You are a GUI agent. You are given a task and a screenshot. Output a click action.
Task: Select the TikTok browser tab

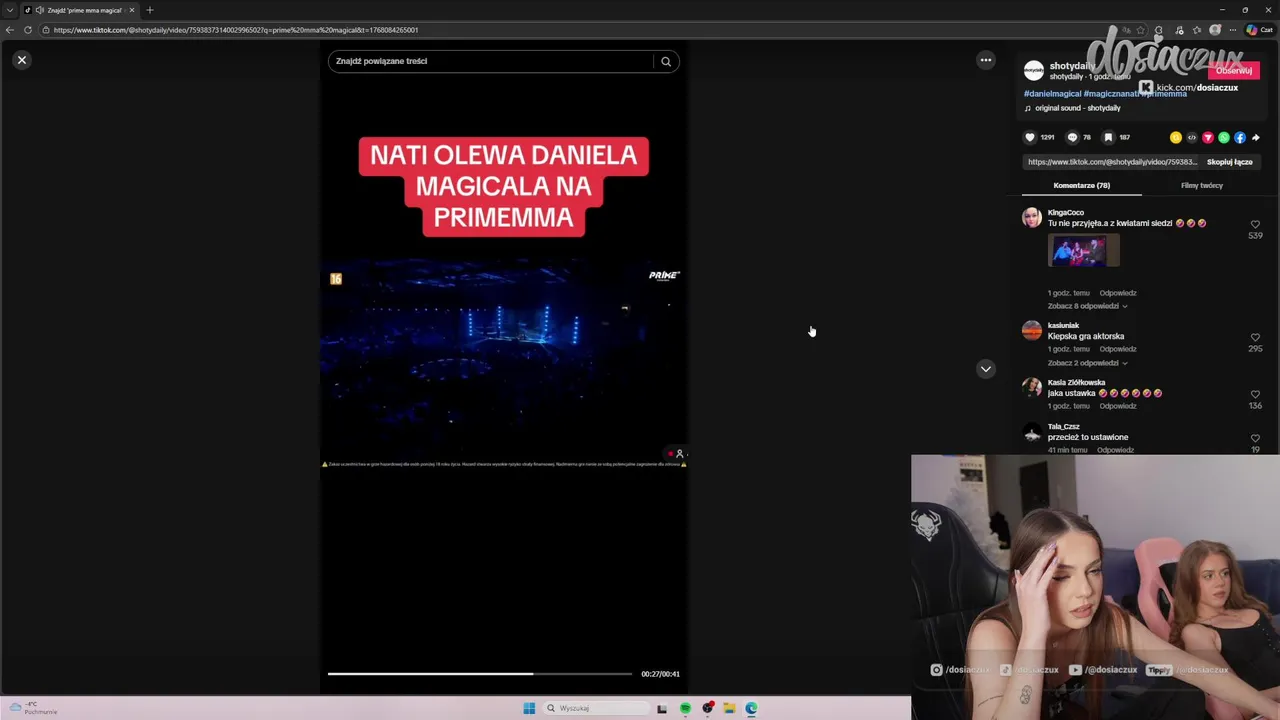(x=80, y=10)
